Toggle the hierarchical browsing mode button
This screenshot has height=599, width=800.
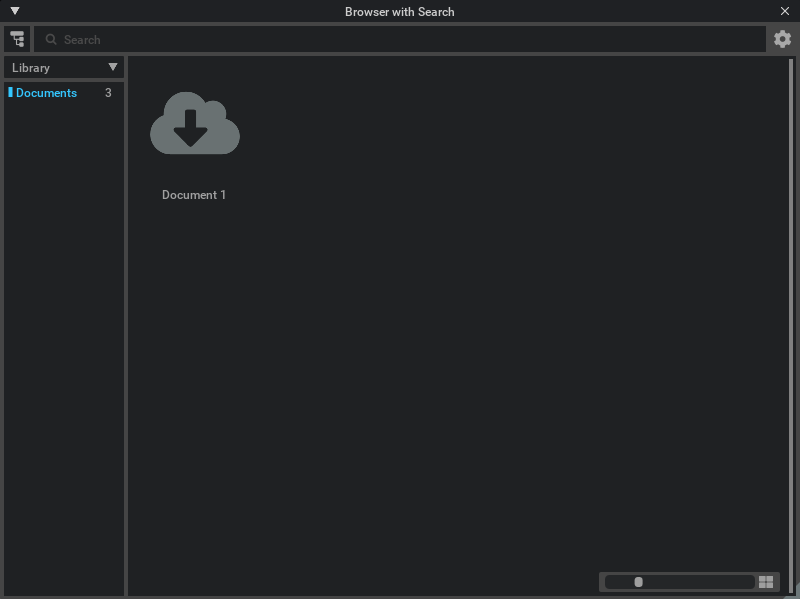point(17,38)
